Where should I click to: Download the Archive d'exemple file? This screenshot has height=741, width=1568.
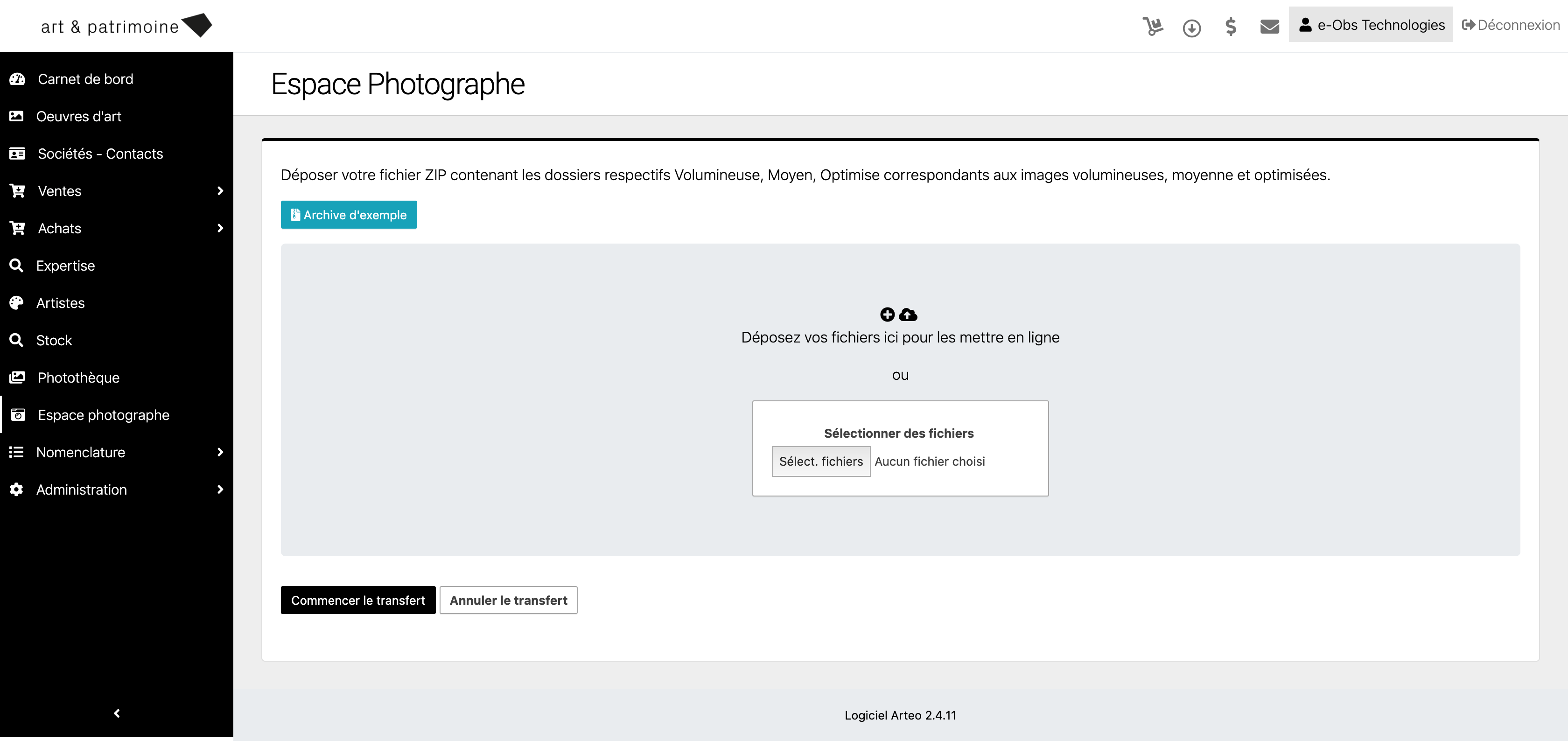pyautogui.click(x=349, y=214)
